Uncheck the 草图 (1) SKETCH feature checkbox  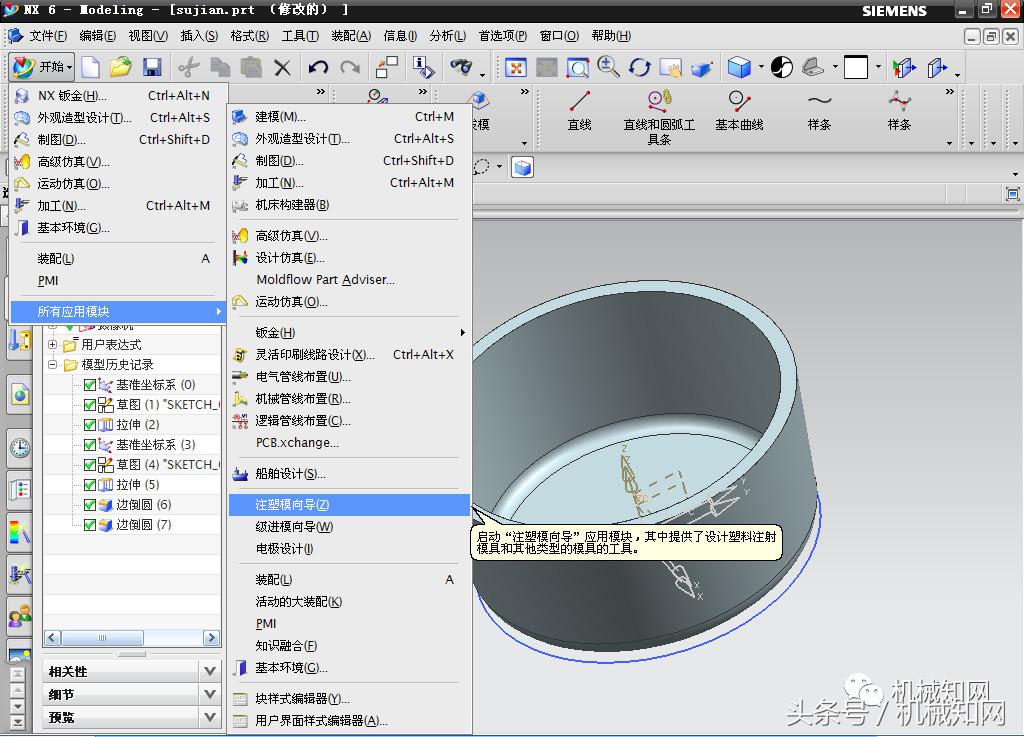[89, 404]
